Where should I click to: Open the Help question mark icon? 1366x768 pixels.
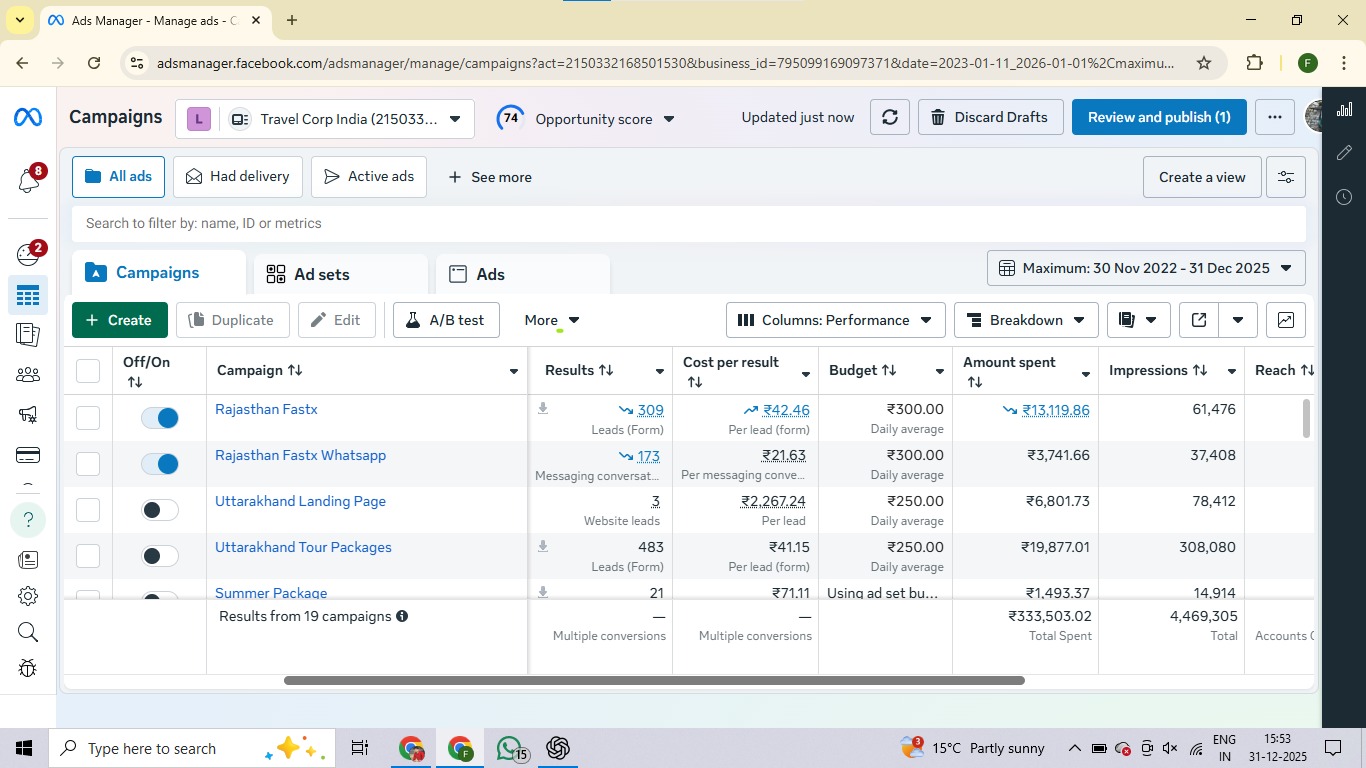[x=28, y=519]
